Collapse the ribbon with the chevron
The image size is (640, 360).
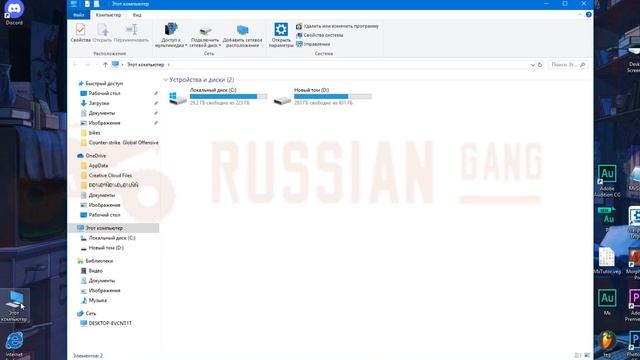pos(580,15)
